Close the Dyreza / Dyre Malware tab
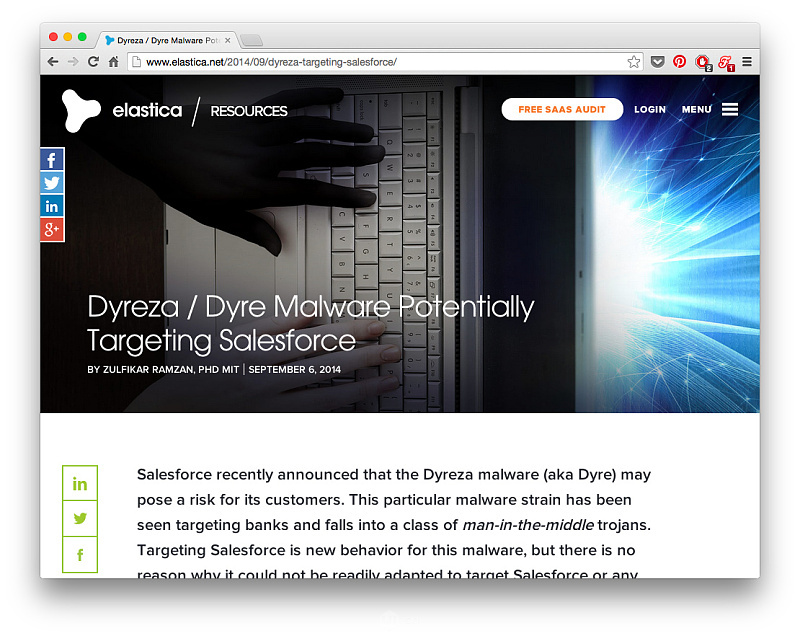800x636 pixels. pyautogui.click(x=228, y=40)
